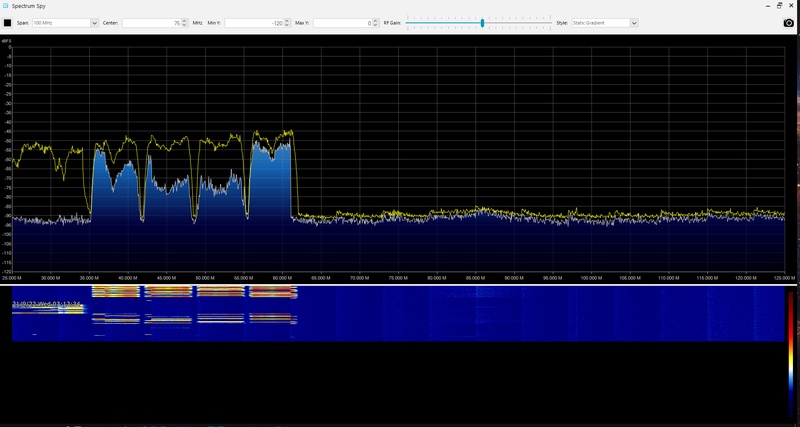Click the Max Y input field showing 0

point(343,23)
